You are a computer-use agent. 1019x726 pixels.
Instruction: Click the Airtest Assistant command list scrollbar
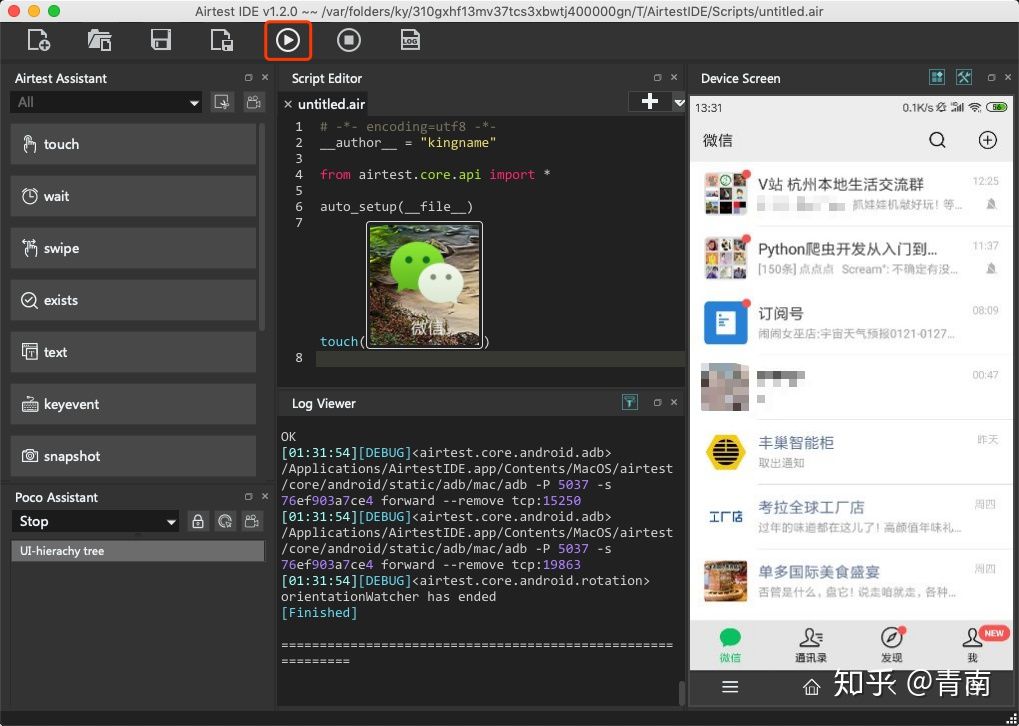262,227
